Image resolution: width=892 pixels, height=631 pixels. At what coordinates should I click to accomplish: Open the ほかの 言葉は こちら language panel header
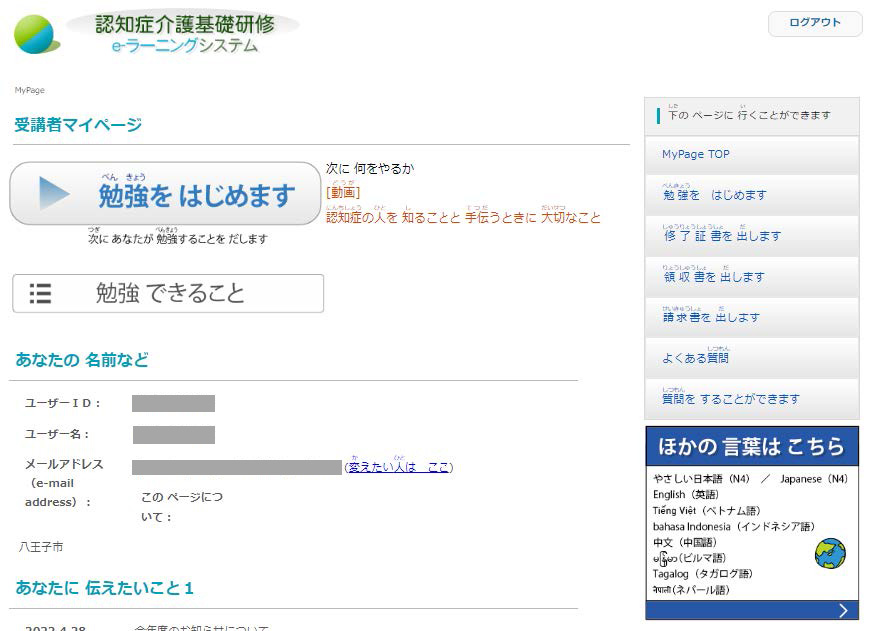coord(751,444)
